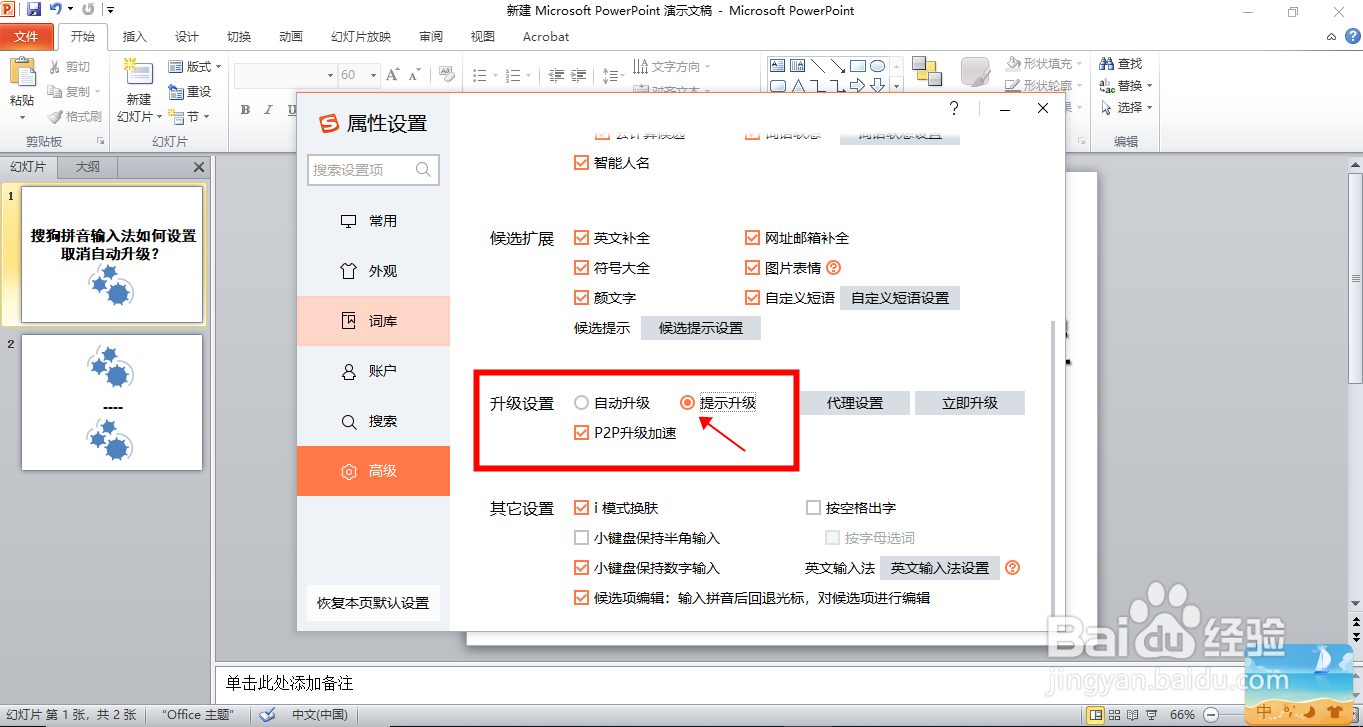This screenshot has width=1363, height=727.
Task: Open the 外观 settings category
Action: 373,271
